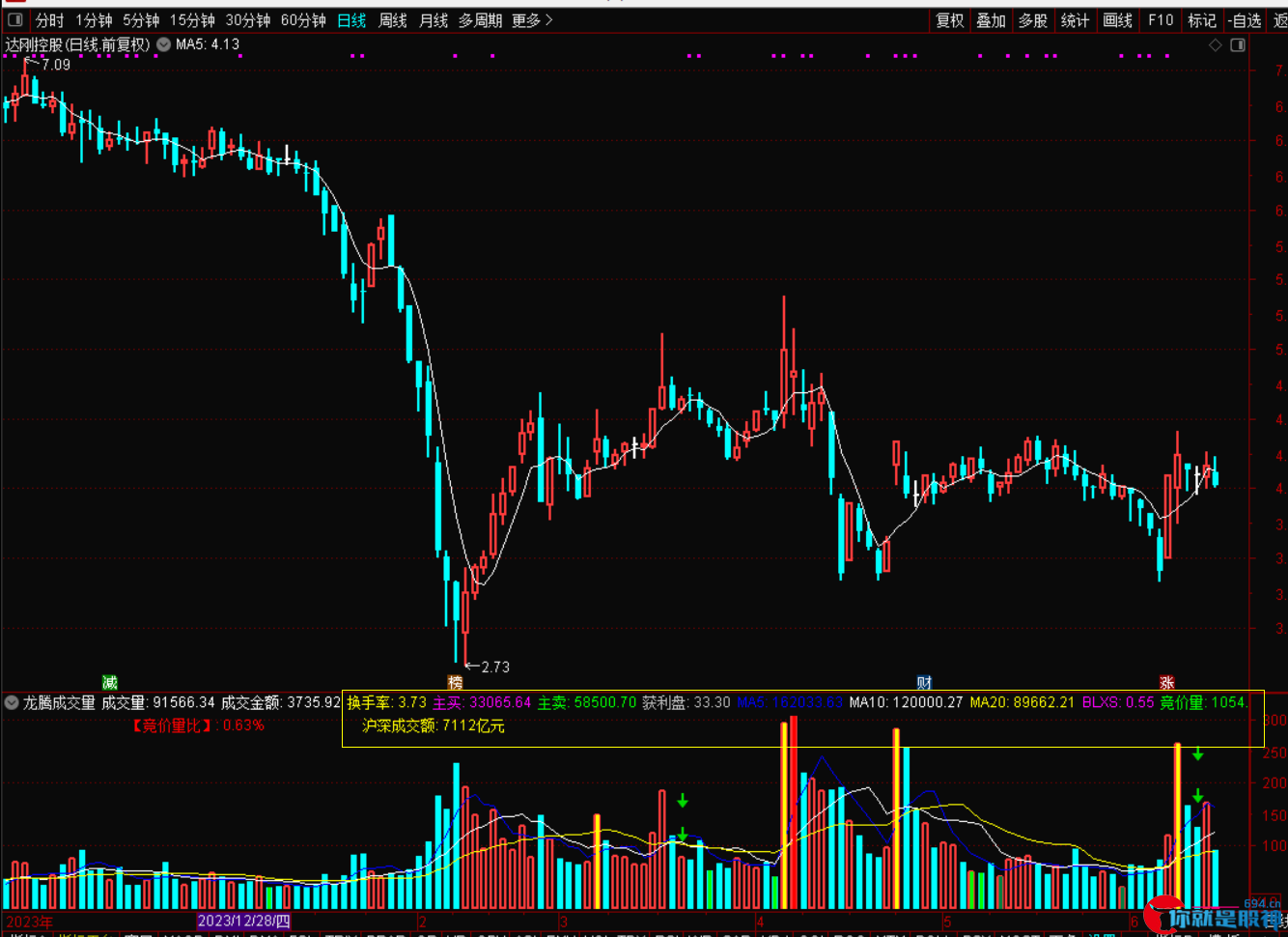Open the 统计 statistics tool
Screen dimensions: 1288x937
pos(1075,20)
